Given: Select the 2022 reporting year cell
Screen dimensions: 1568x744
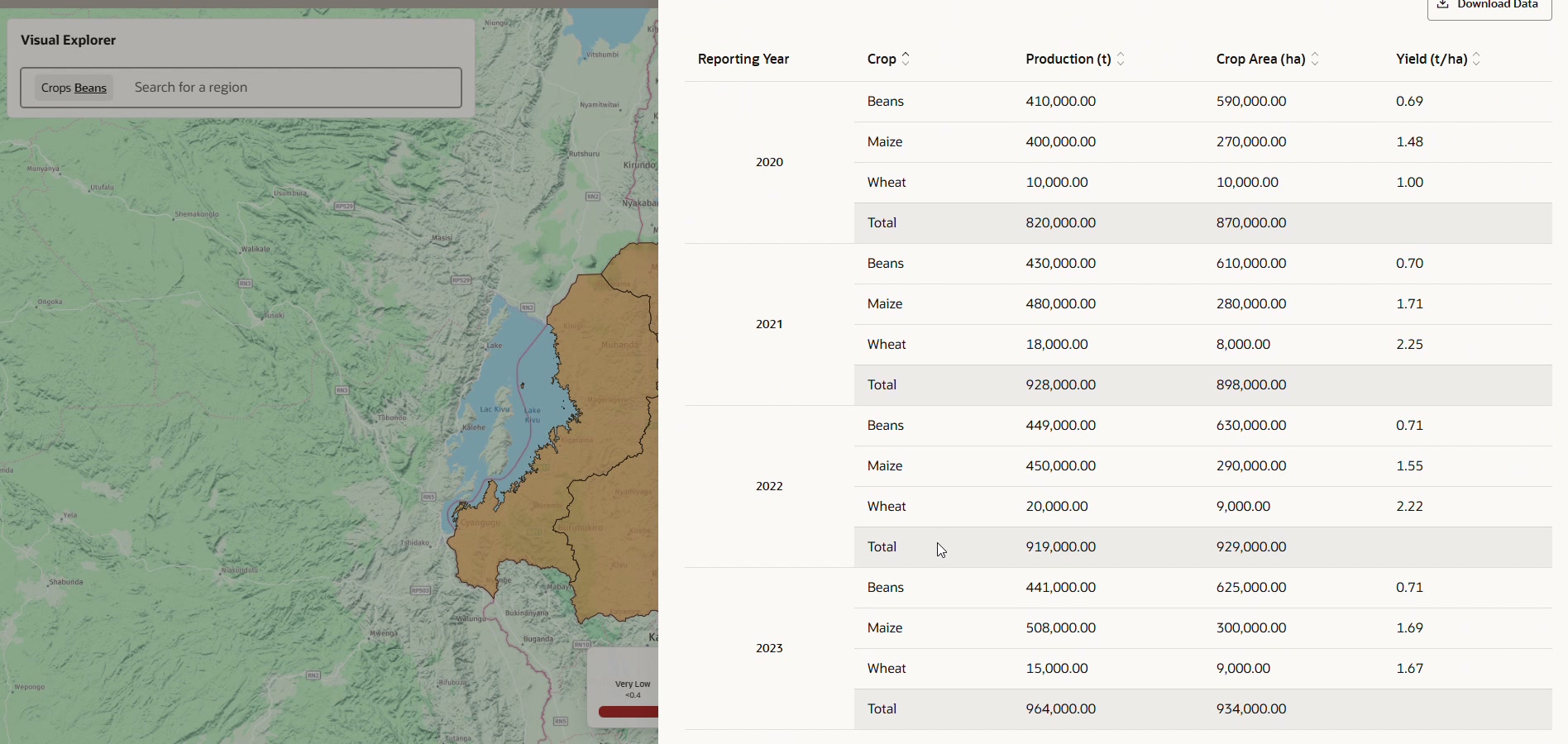Looking at the screenshot, I should click(769, 486).
